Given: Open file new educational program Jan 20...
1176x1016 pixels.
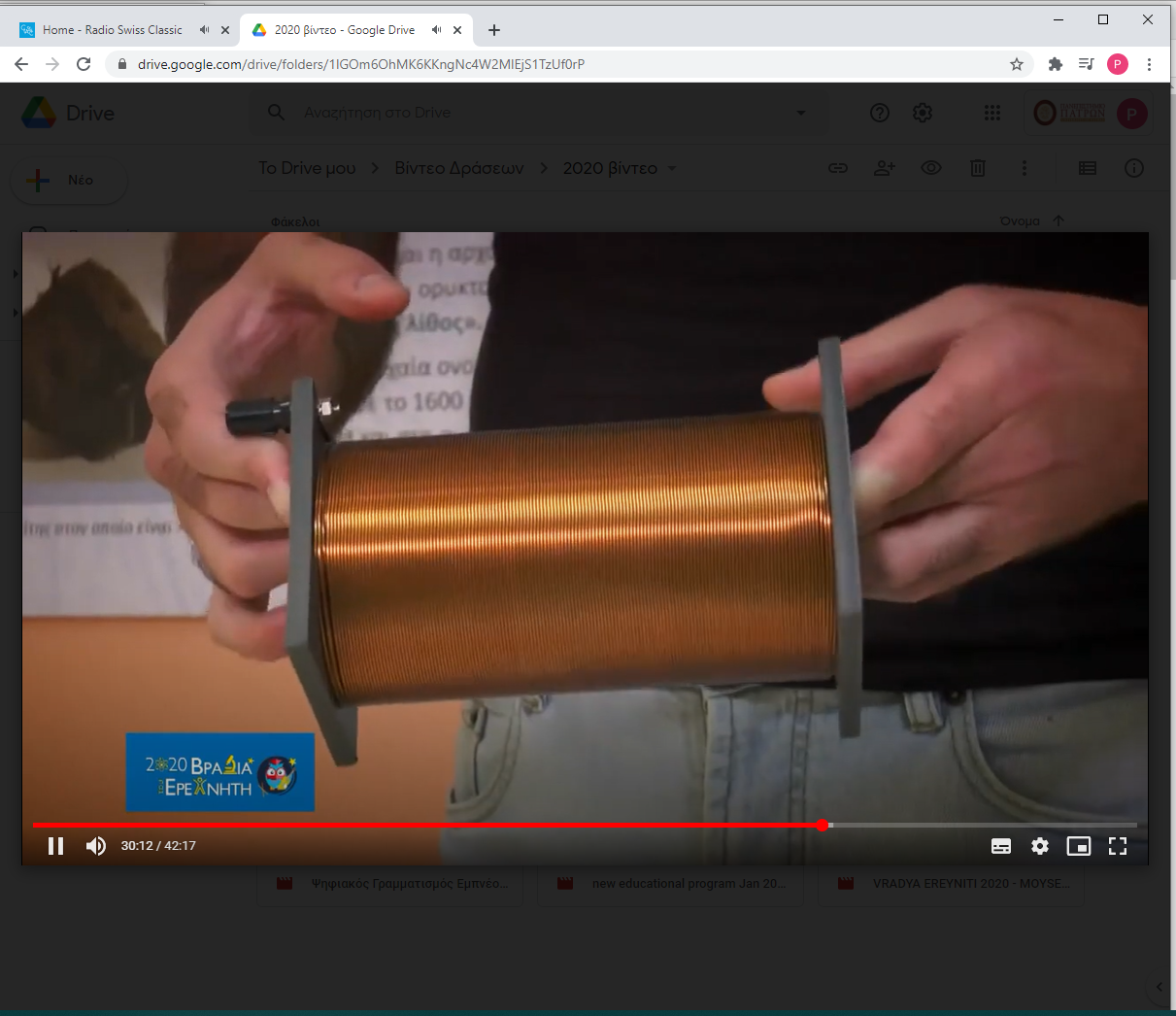Looking at the screenshot, I should click(x=671, y=884).
